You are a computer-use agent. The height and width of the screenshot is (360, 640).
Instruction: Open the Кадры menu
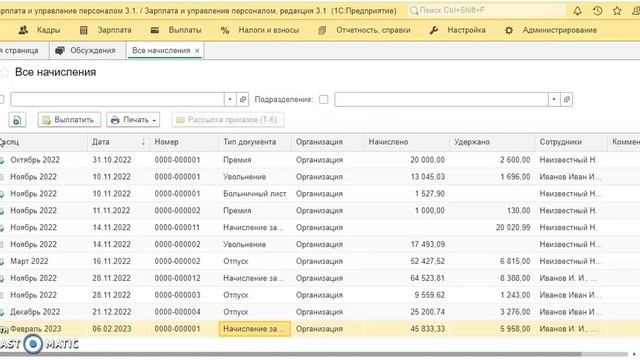[49, 30]
